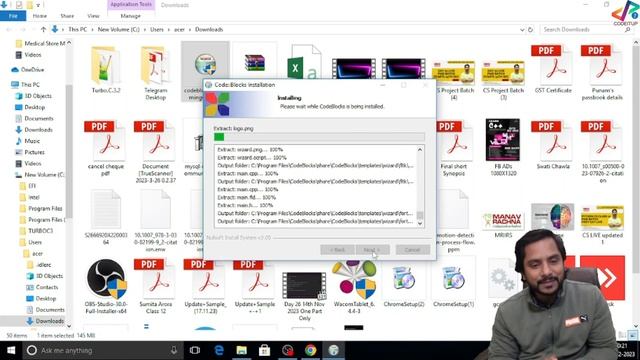Select the Excel spreadsheet file icon

coord(304,62)
